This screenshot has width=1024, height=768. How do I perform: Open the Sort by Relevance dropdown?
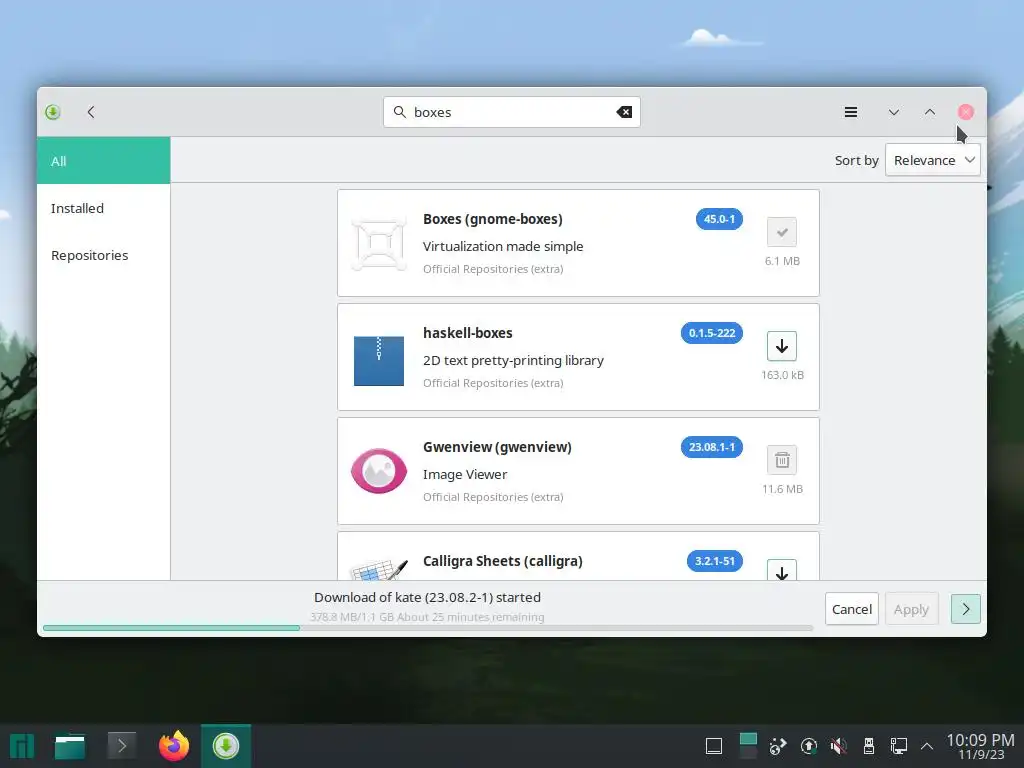click(933, 160)
